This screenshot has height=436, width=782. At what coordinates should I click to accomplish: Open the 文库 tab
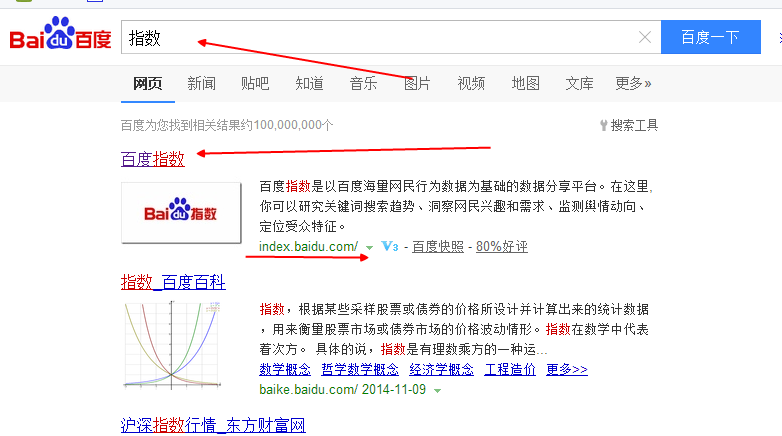pos(579,83)
